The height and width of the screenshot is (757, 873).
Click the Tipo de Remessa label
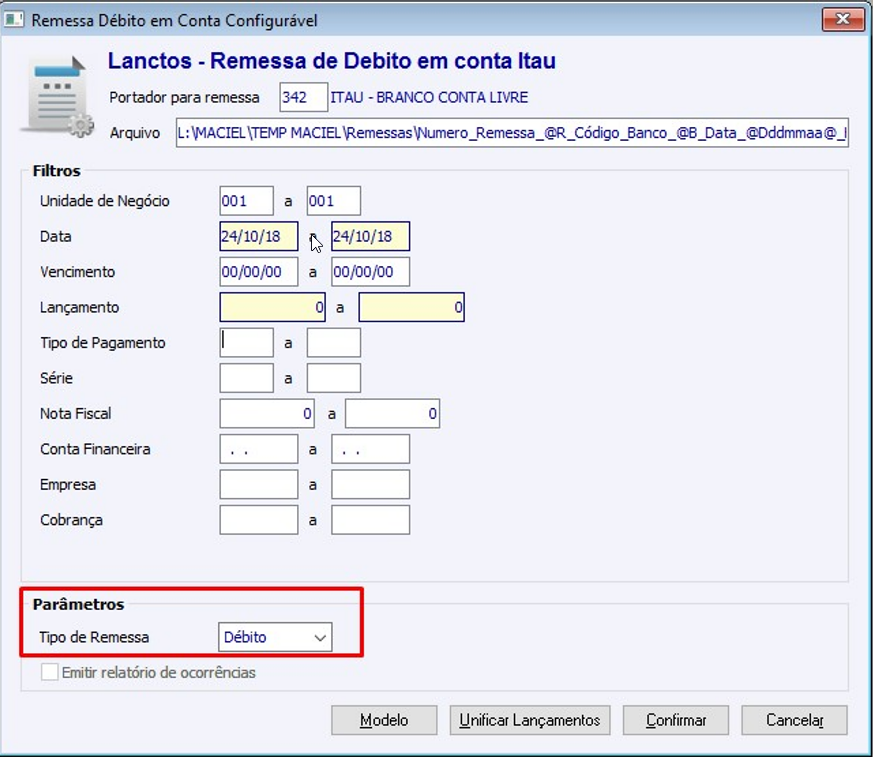pyautogui.click(x=94, y=637)
